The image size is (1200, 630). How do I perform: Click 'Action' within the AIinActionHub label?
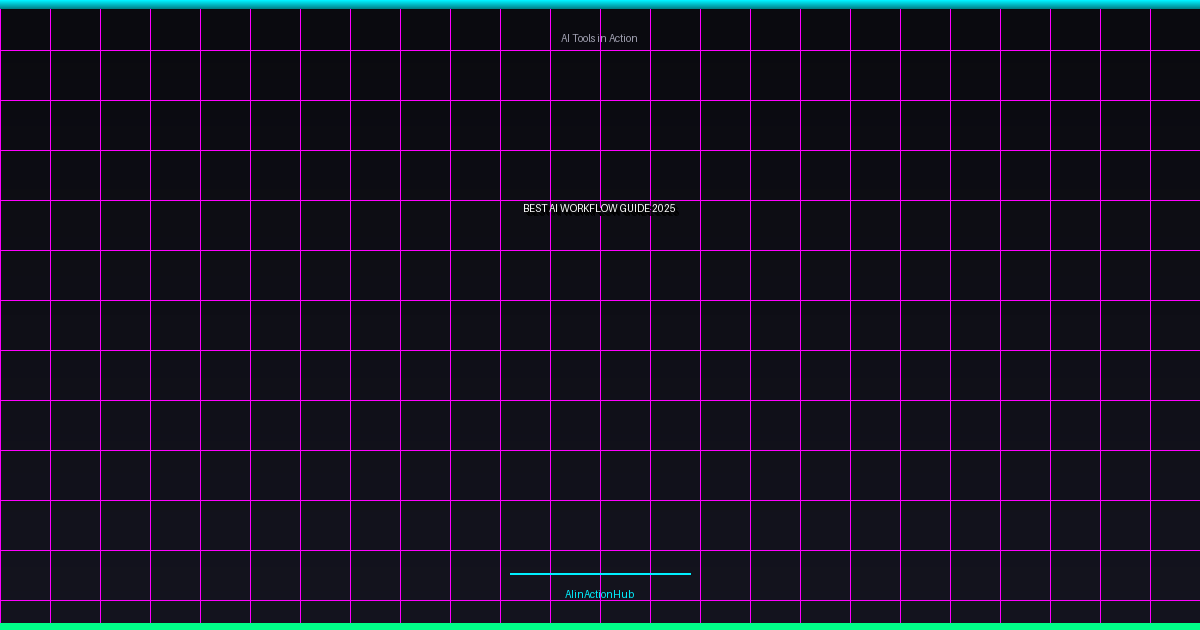(599, 594)
